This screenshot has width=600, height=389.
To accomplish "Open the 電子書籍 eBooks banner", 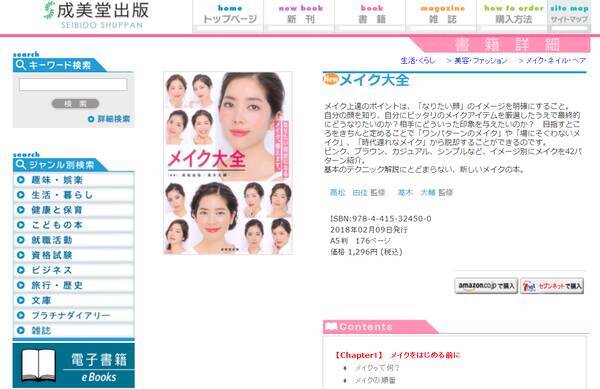I will pos(73,365).
